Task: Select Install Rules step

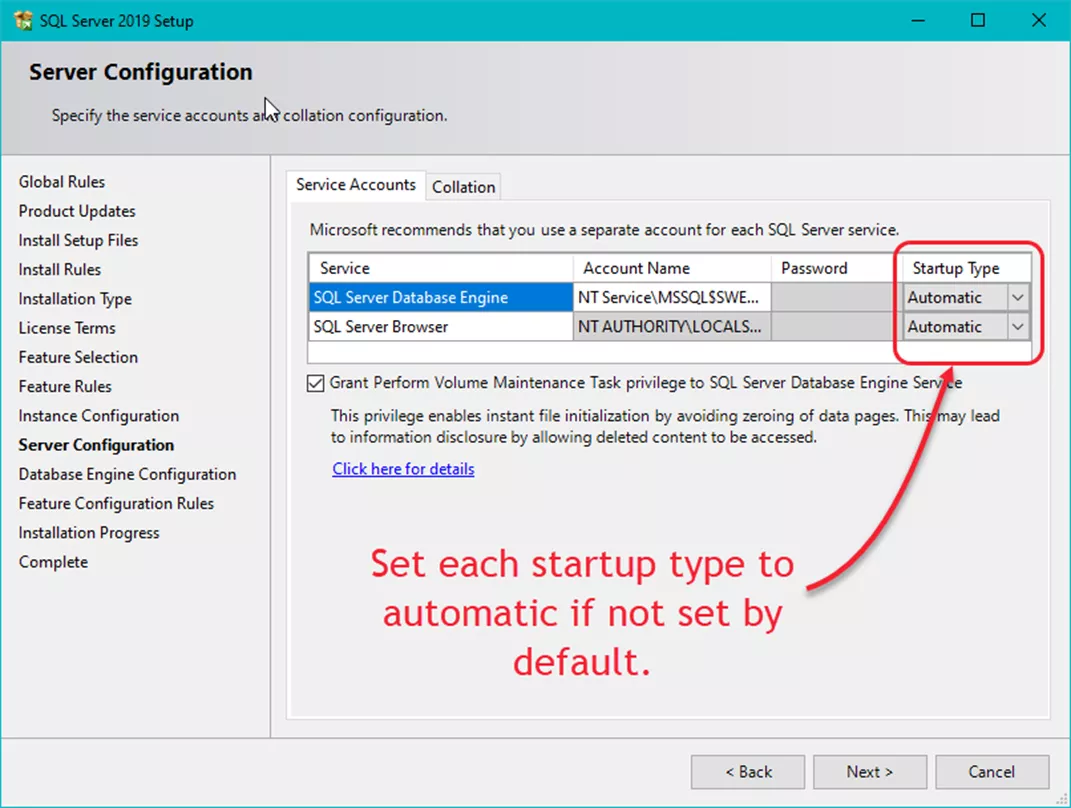Action: click(x=59, y=270)
